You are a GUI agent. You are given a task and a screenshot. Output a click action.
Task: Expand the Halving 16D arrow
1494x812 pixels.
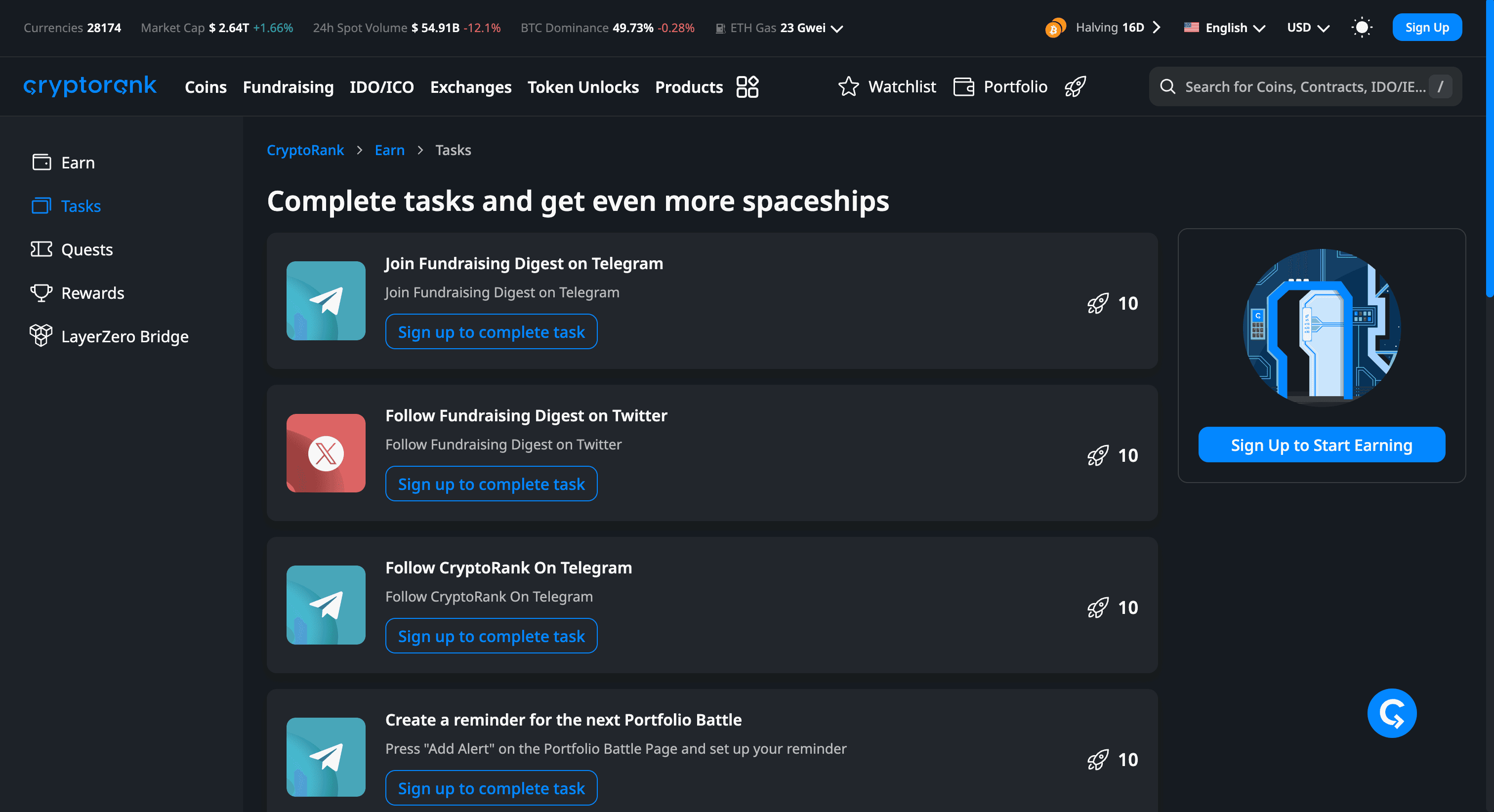[1157, 27]
